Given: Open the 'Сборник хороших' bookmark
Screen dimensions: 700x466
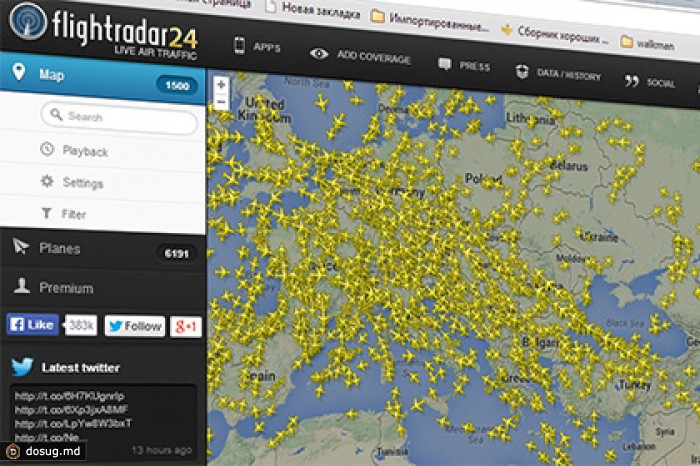Looking at the screenshot, I should coord(555,34).
